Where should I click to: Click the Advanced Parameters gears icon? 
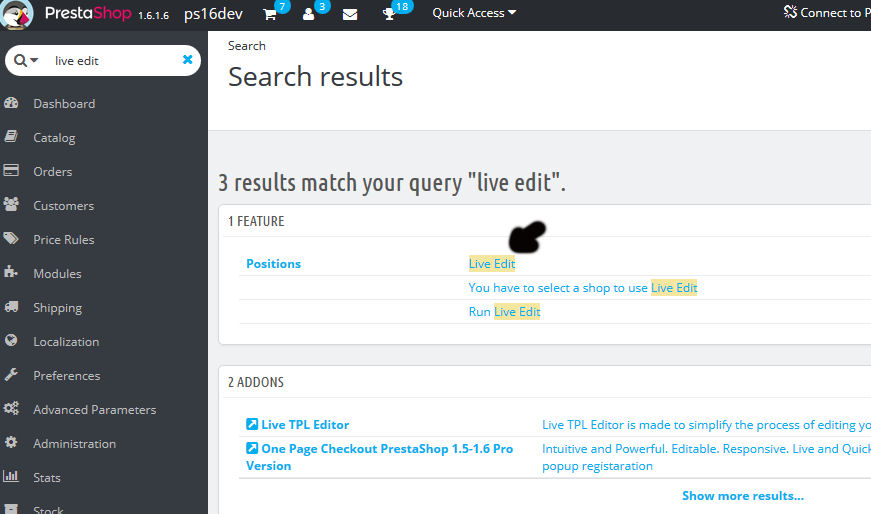(x=11, y=408)
